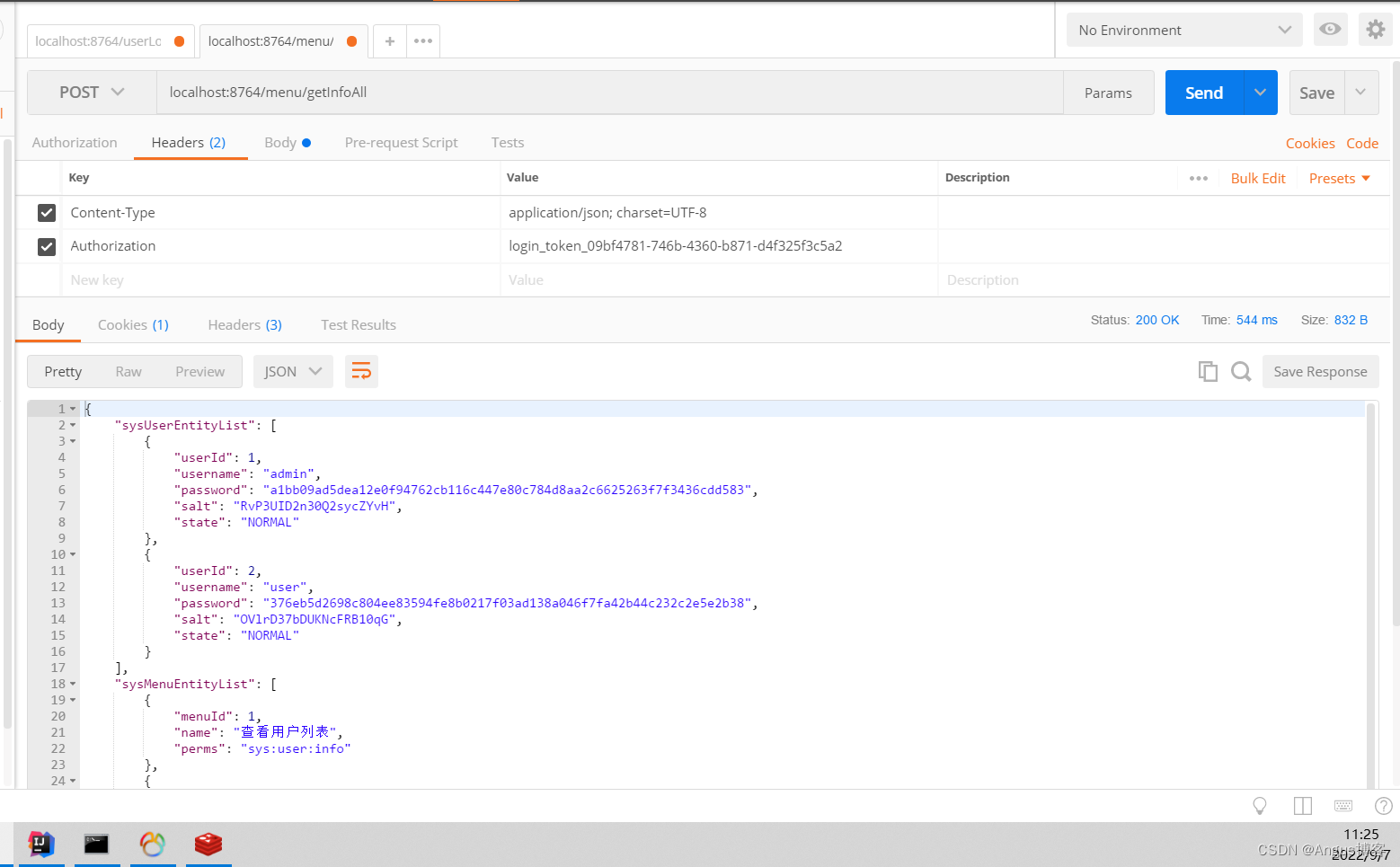Viewport: 1400px width, 867px height.
Task: Uncheck the Content-Type header
Action: [x=46, y=213]
